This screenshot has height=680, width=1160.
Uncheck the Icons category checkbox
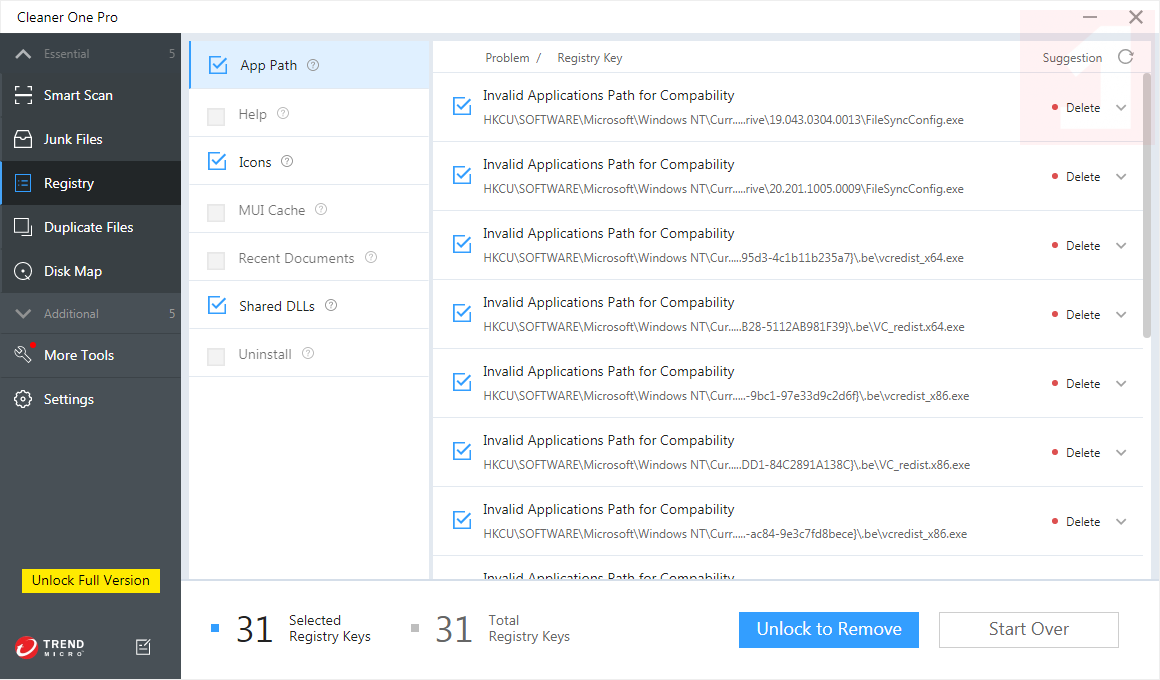coord(217,161)
